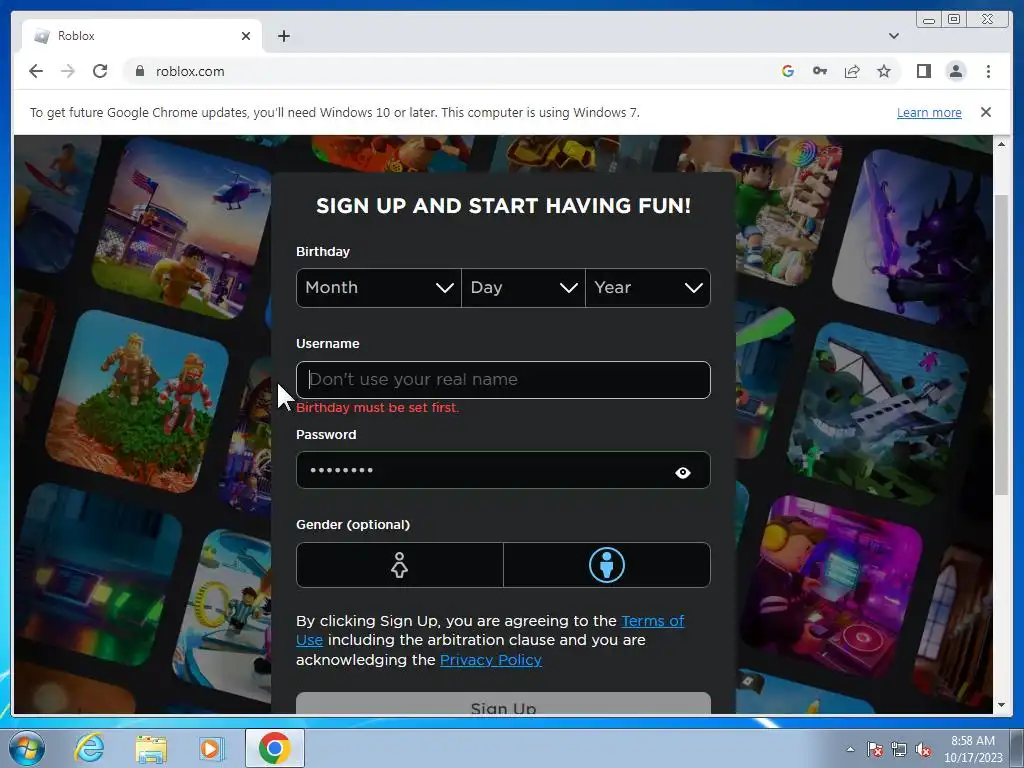Image resolution: width=1024 pixels, height=768 pixels.
Task: Open the Chrome side panel
Action: tap(923, 71)
